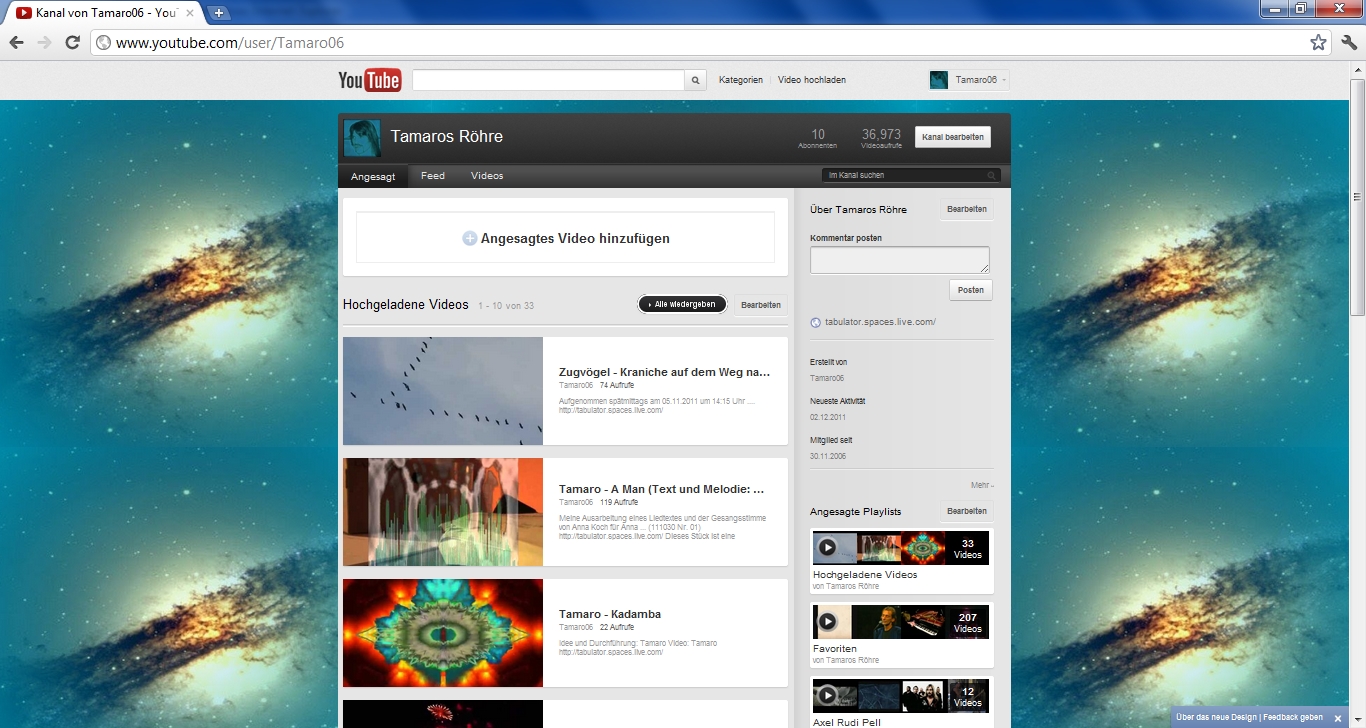Click the 74 Aufrufe text
The width and height of the screenshot is (1366, 728).
click(616, 385)
